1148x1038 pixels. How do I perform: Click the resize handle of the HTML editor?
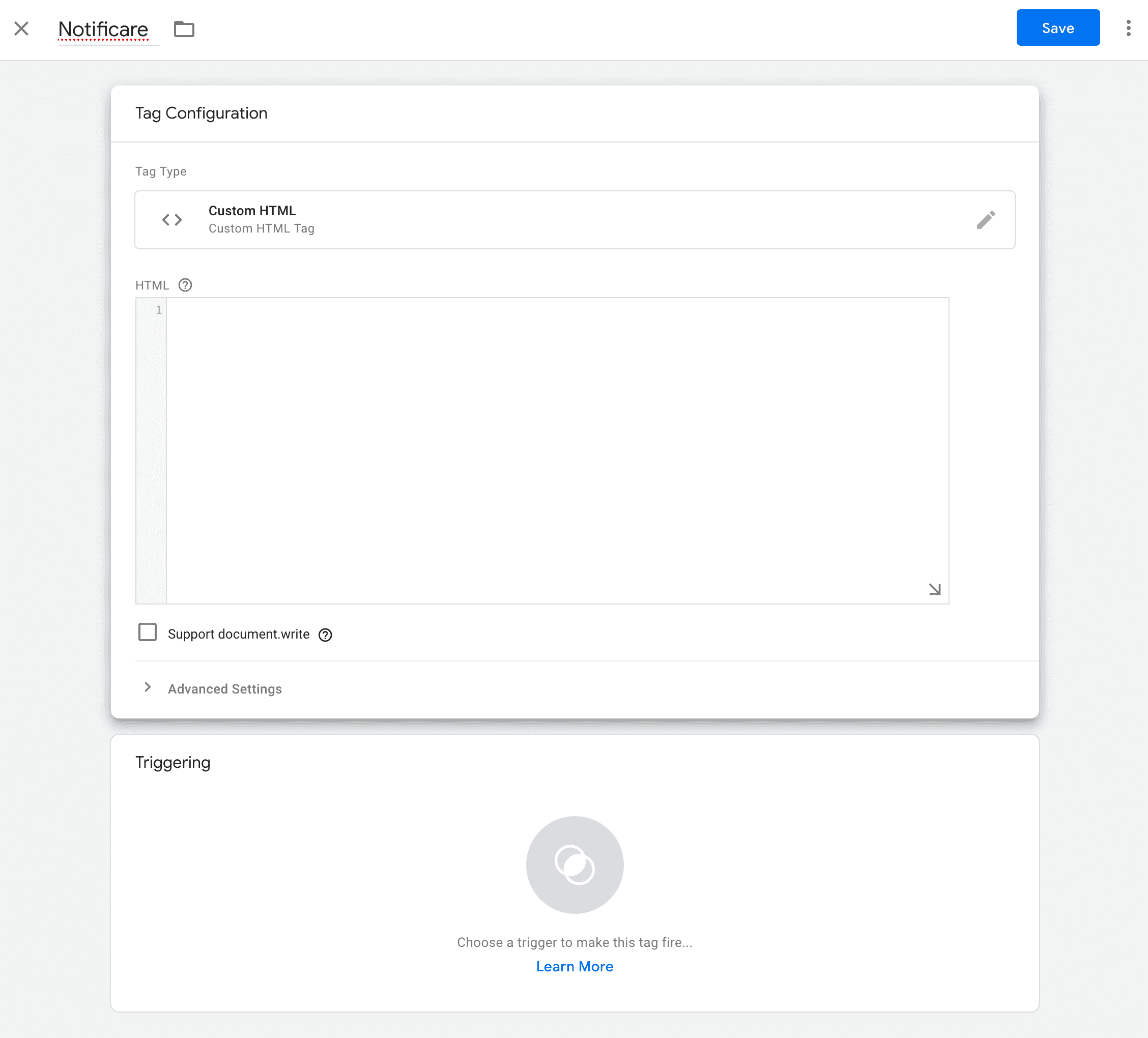934,589
